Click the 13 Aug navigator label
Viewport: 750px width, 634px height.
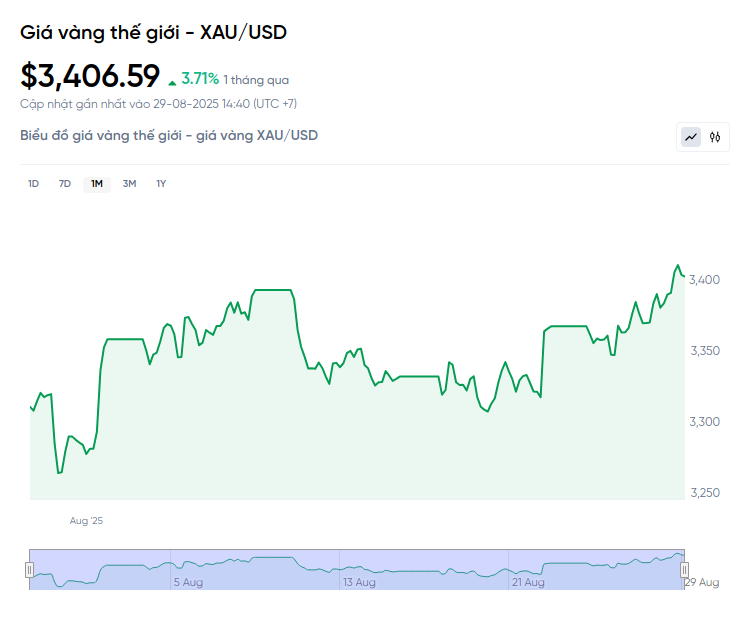point(359,582)
